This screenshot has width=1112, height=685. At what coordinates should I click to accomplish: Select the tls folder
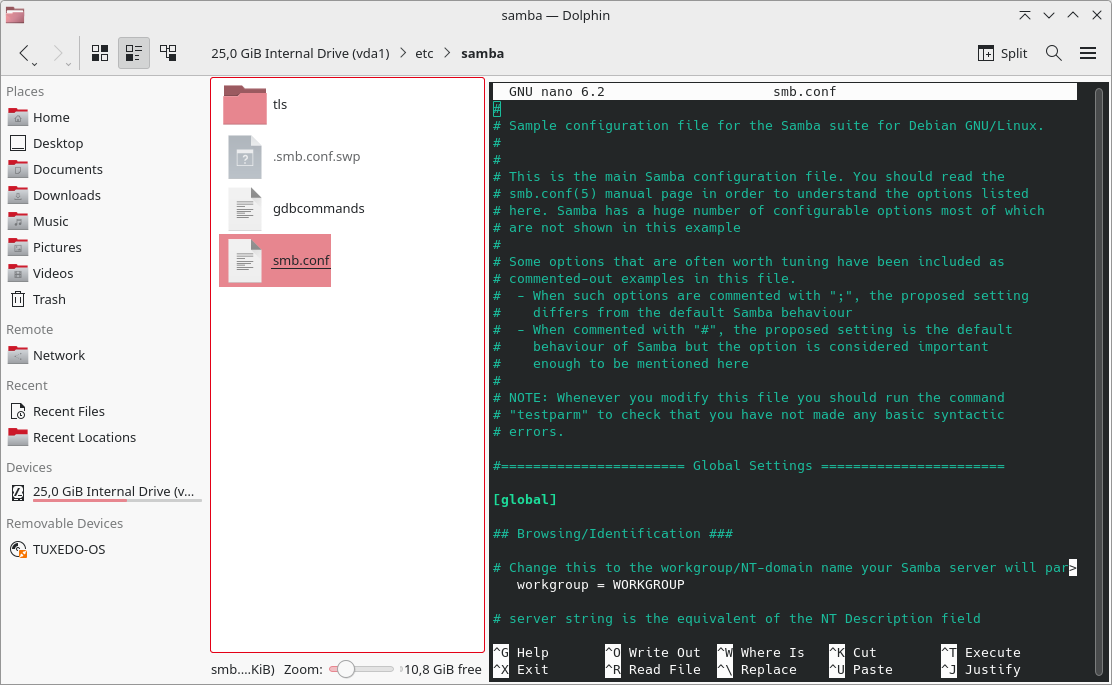255,104
